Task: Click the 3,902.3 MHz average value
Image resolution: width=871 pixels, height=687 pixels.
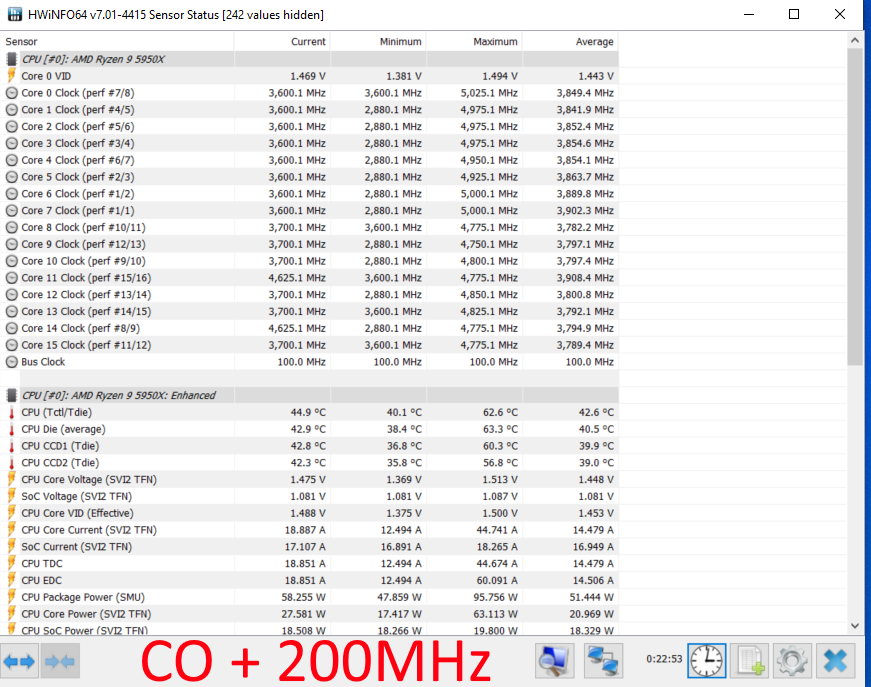Action: tap(585, 210)
